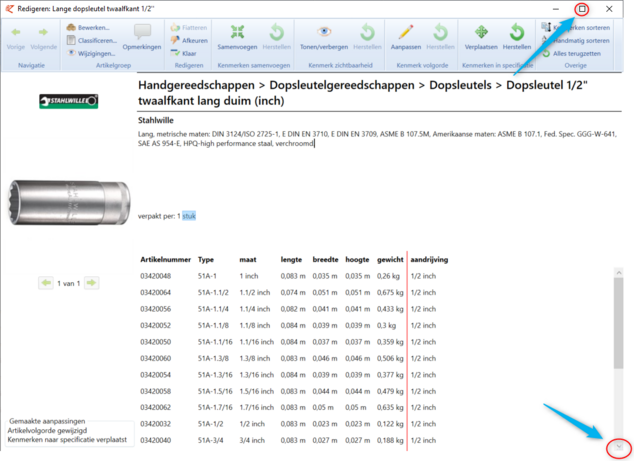Click the lengte column header
634x461 pixels.
291,260
